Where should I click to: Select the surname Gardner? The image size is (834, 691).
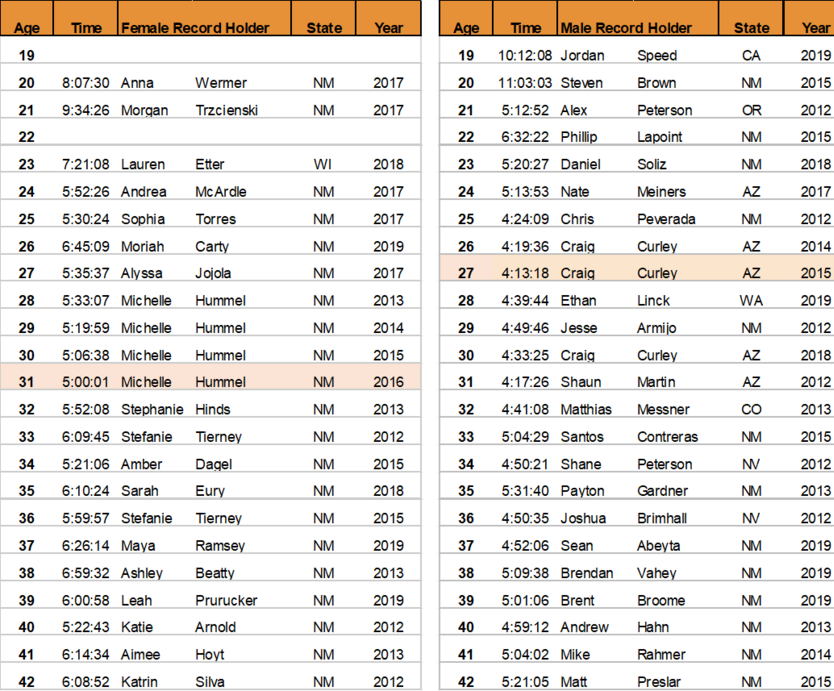[662, 491]
